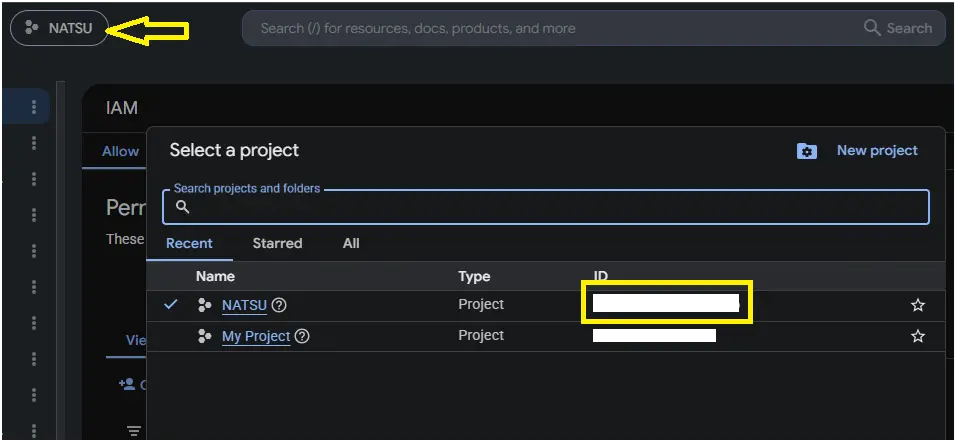
Task: Click the Name column header
Action: (215, 276)
